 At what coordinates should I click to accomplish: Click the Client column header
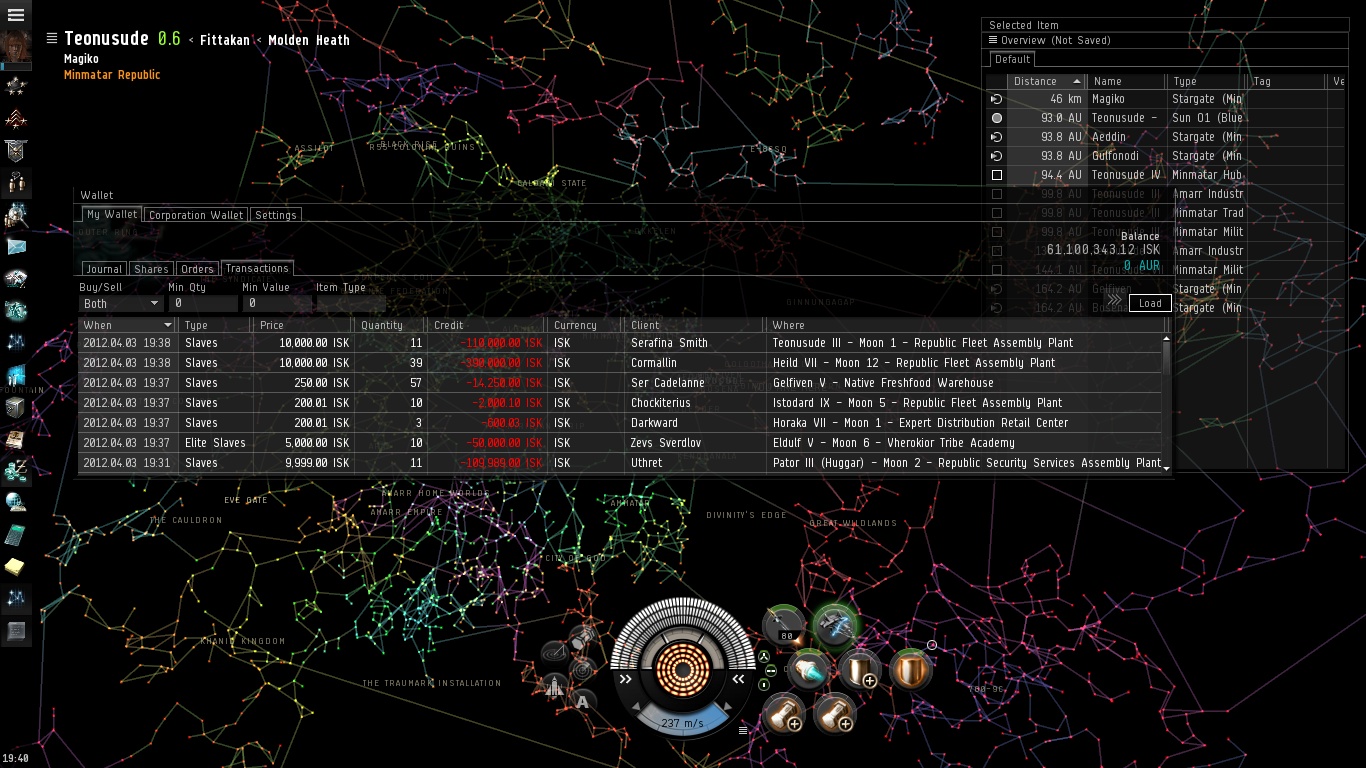coord(695,325)
